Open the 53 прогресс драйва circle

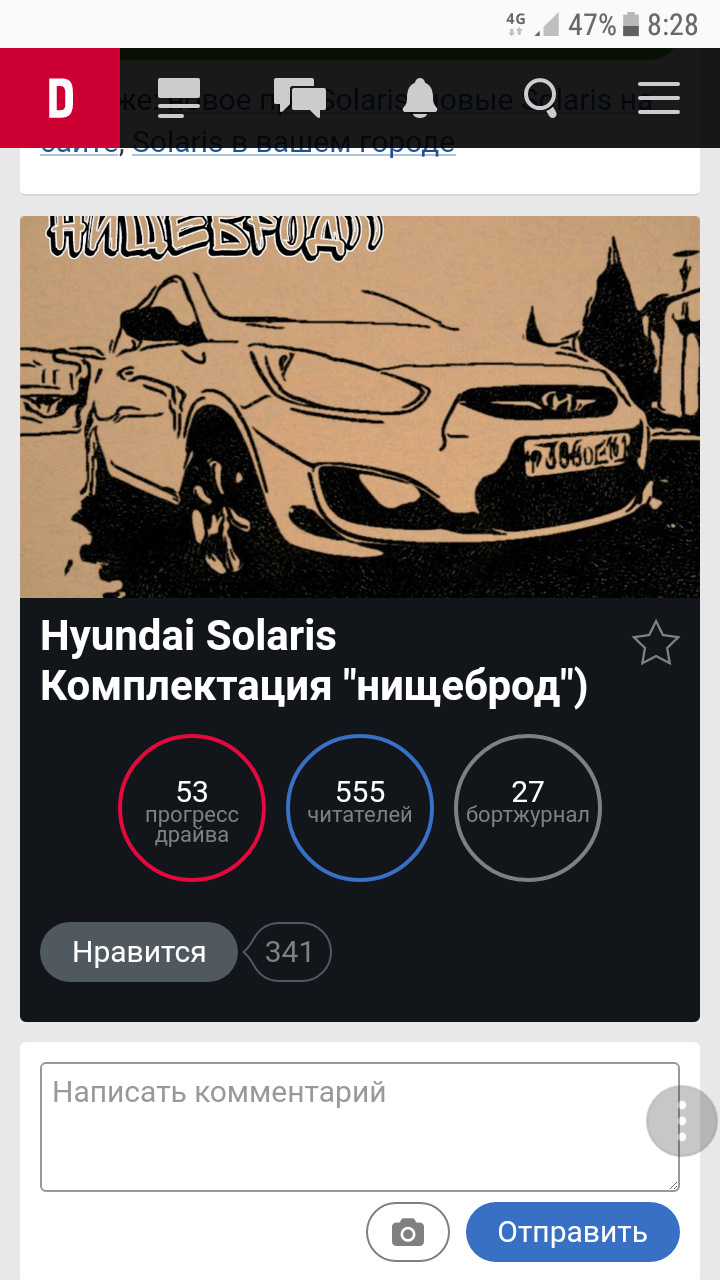192,808
